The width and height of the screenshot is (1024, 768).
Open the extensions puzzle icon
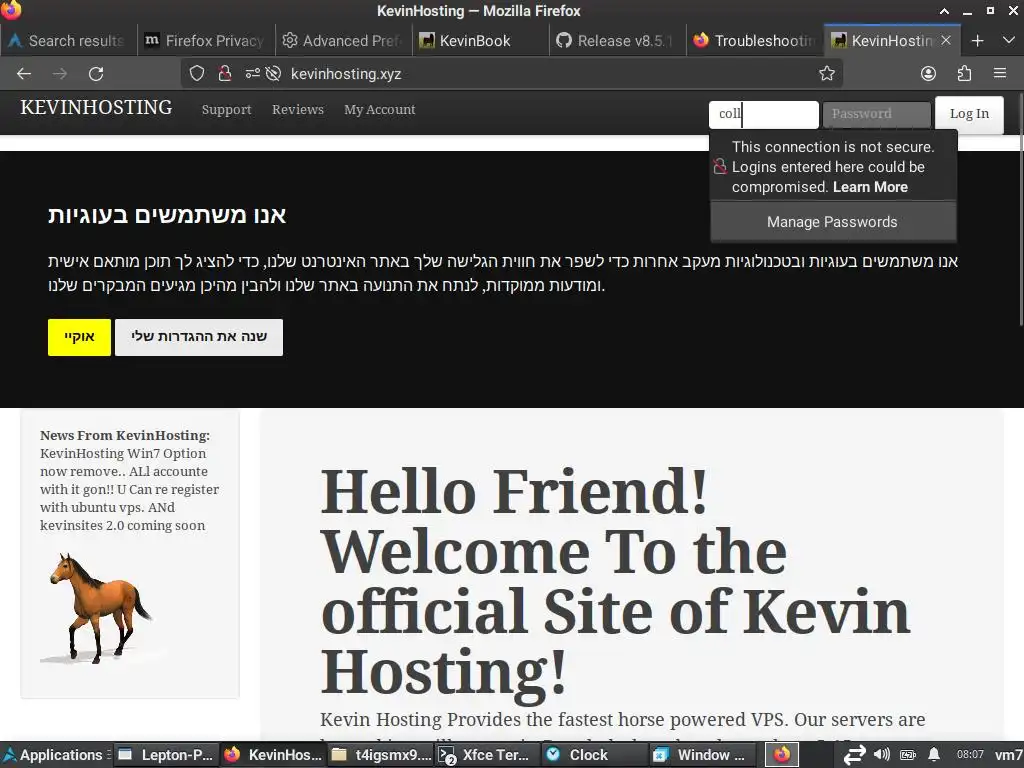pos(964,74)
